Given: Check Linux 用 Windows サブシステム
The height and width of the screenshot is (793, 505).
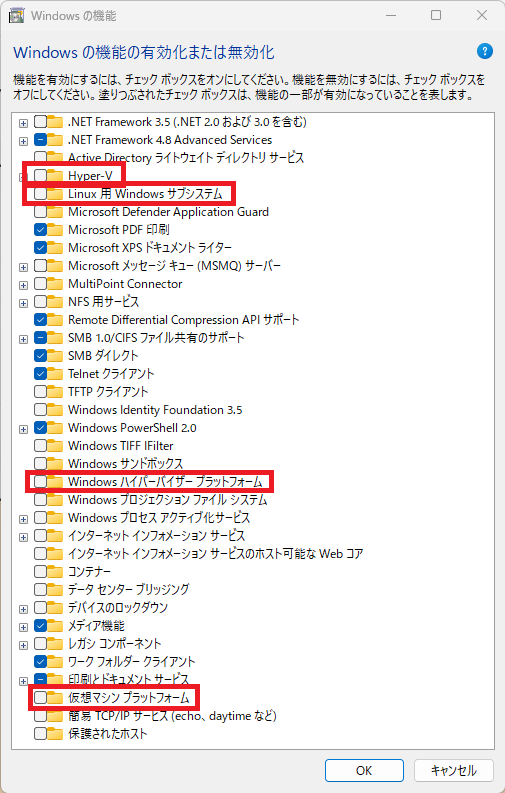Looking at the screenshot, I should pos(40,194).
